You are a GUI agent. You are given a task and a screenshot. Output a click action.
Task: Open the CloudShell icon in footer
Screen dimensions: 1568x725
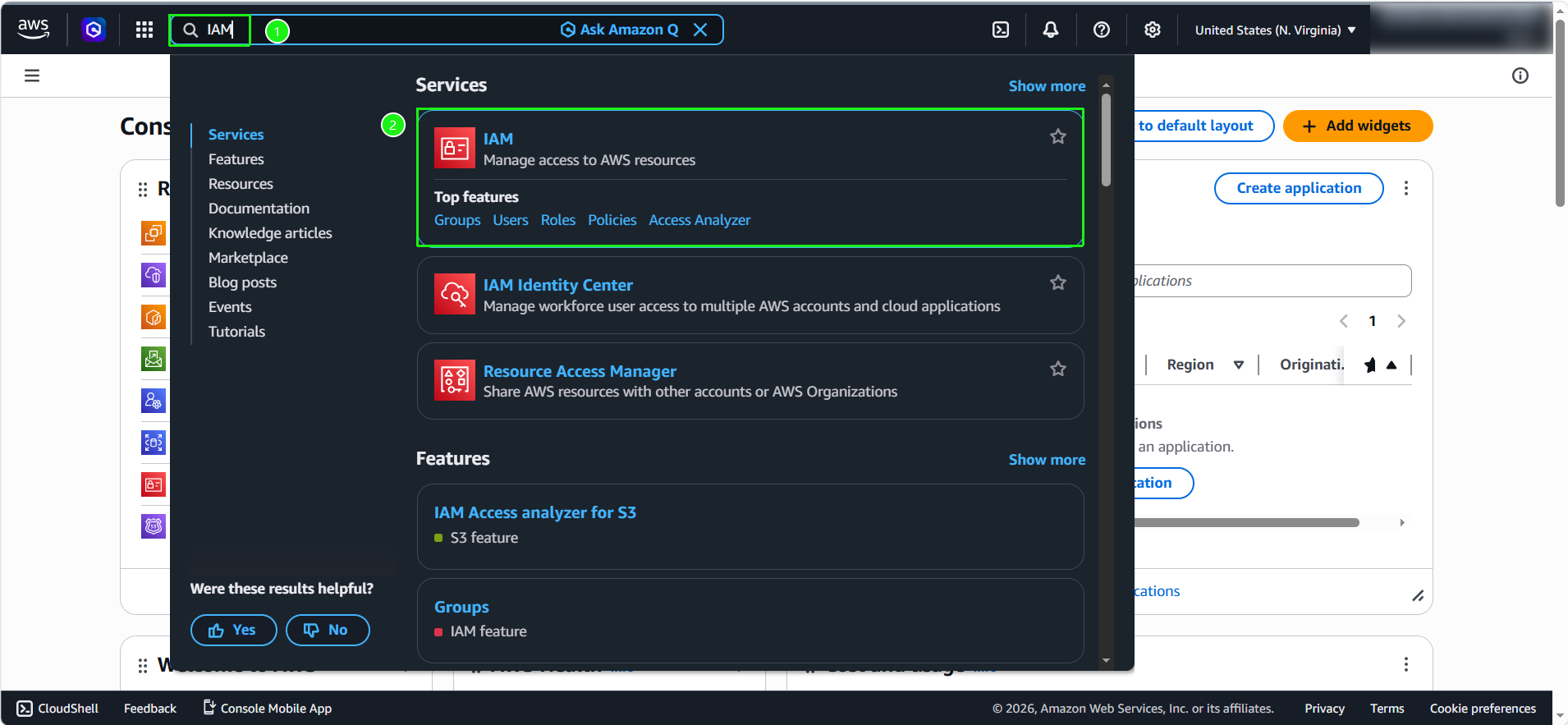coord(25,708)
